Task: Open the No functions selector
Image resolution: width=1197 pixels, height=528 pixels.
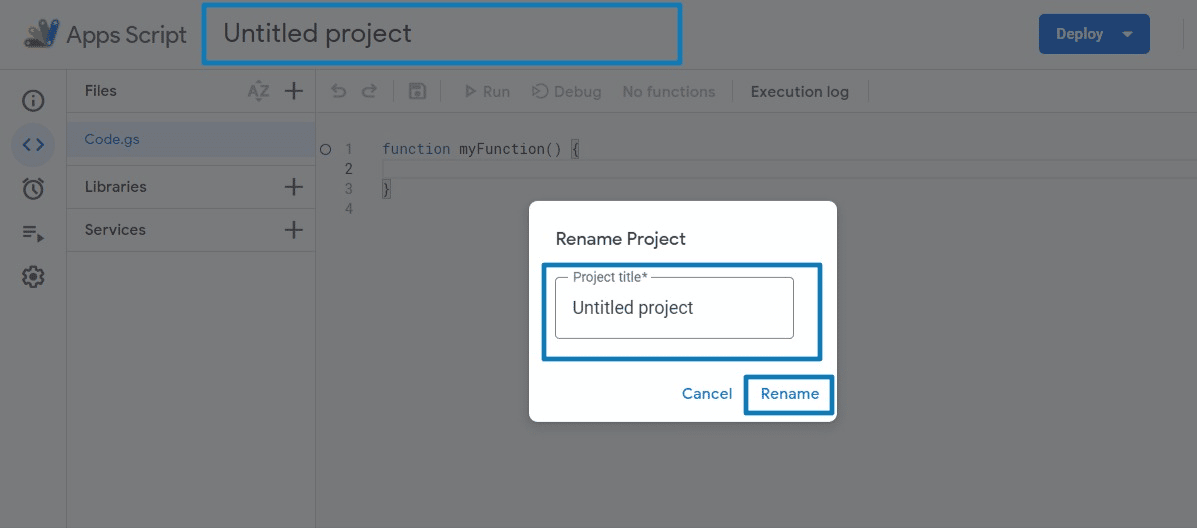Action: click(669, 92)
